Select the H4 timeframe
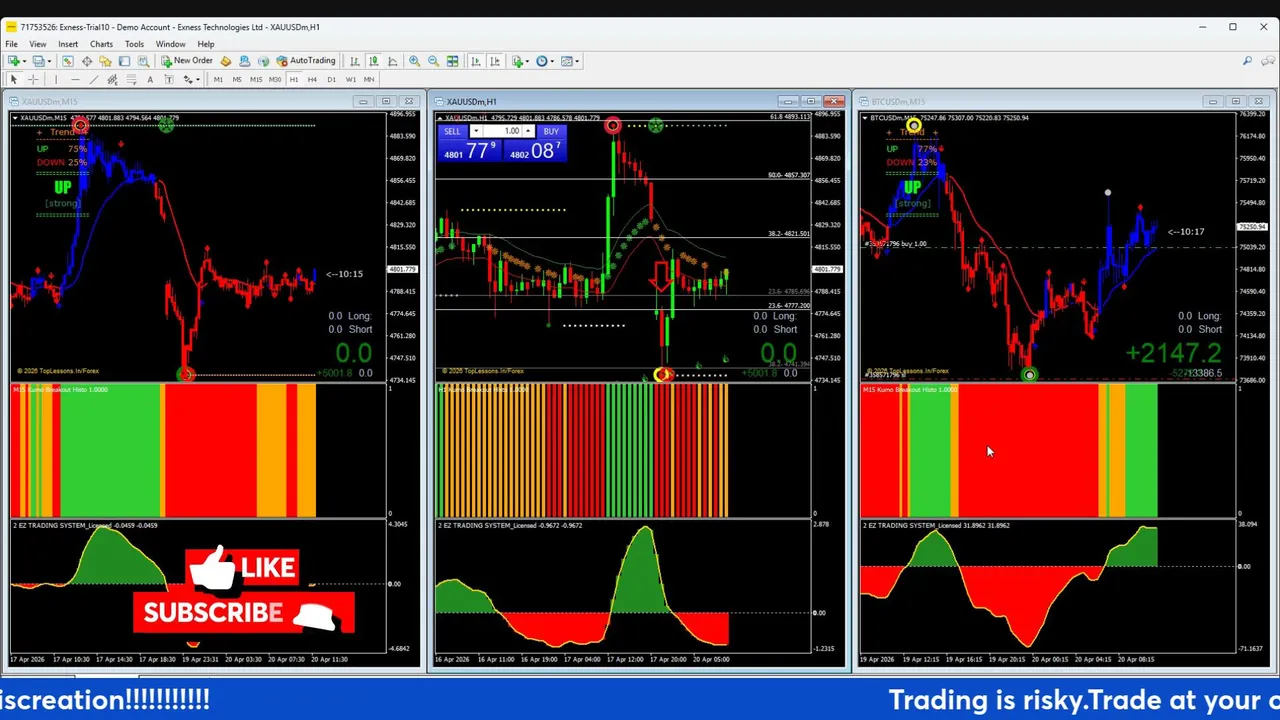The width and height of the screenshot is (1280, 720). coord(312,79)
